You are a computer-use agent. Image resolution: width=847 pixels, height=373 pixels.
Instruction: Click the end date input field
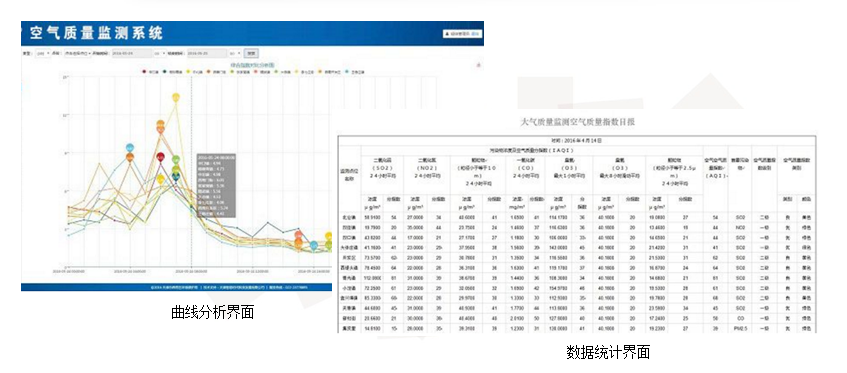click(x=206, y=53)
